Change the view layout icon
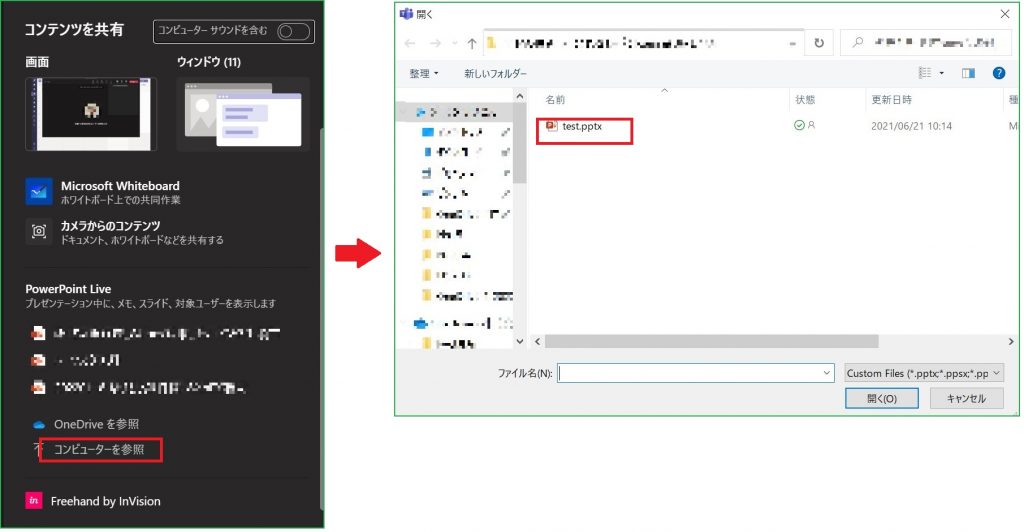Screen dimensions: 1024x532 pyautogui.click(x=925, y=73)
